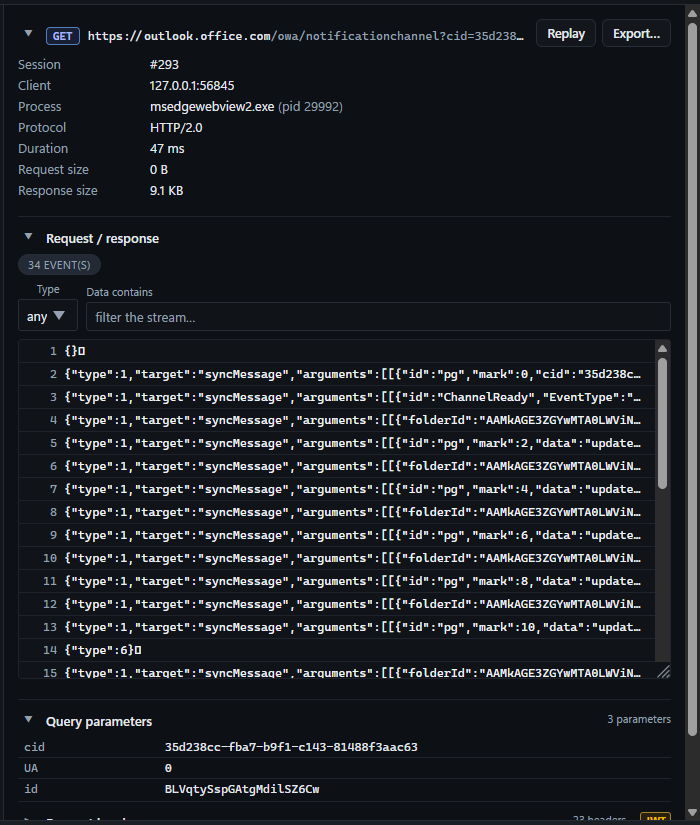Open the Export... options
Screen dimensions: 700x825
tap(636, 34)
